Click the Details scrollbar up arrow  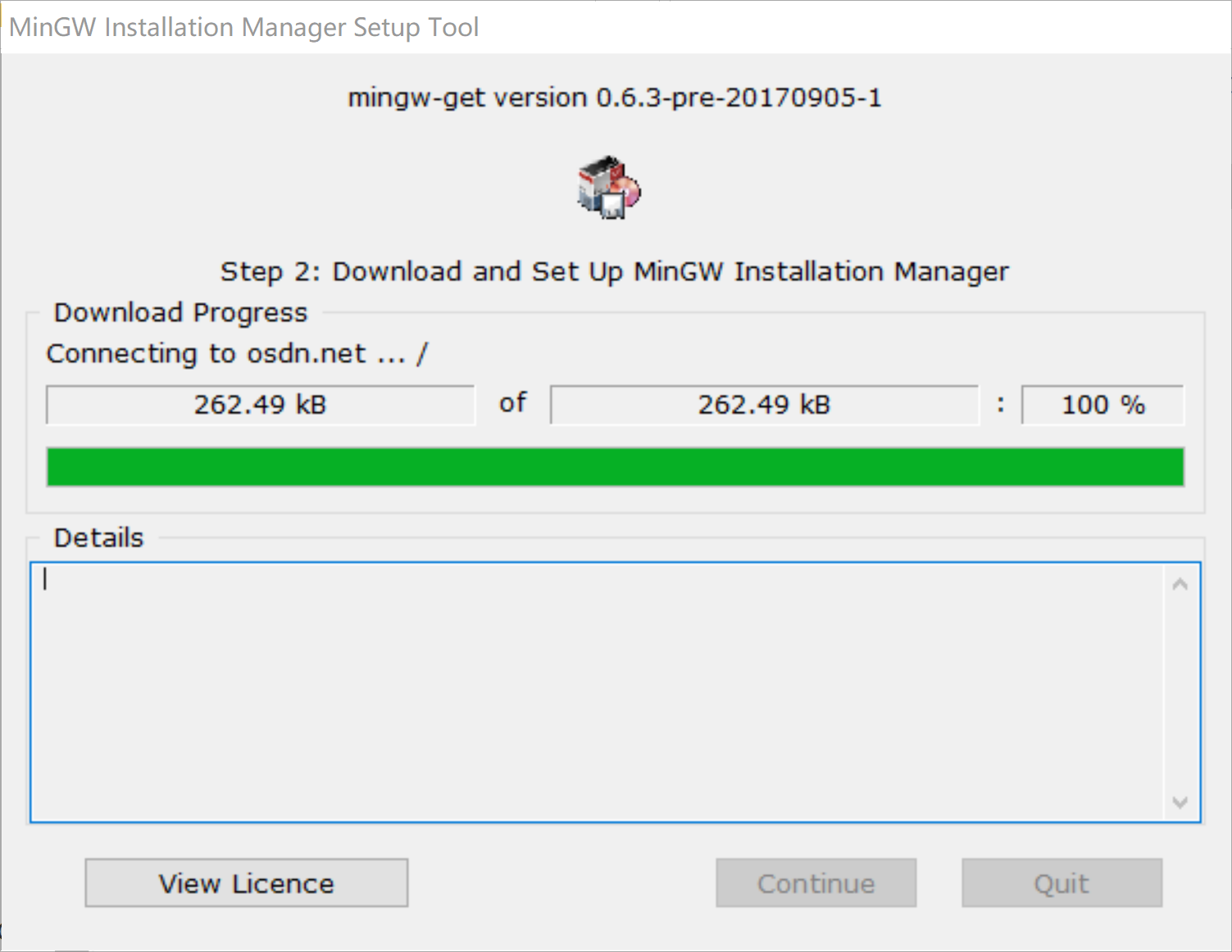tap(1180, 584)
